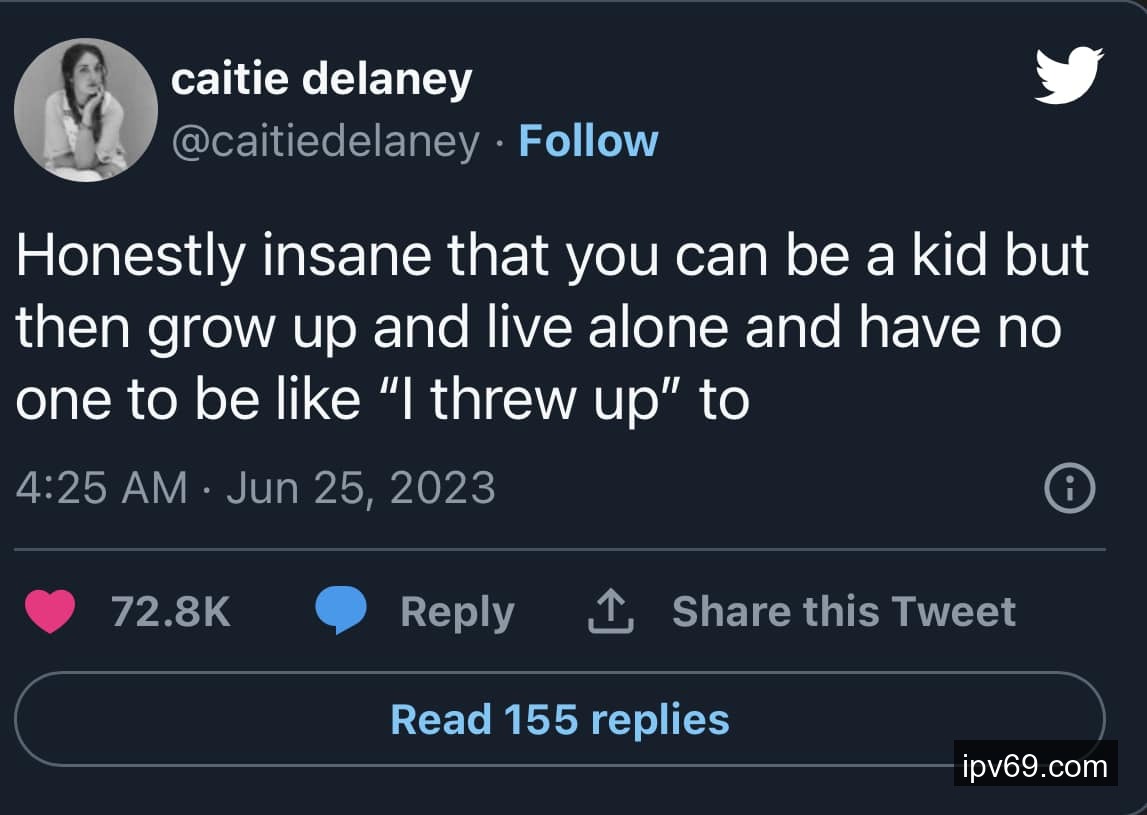Open the tweet info circle icon
Screen dimensions: 1147x815
1069,490
